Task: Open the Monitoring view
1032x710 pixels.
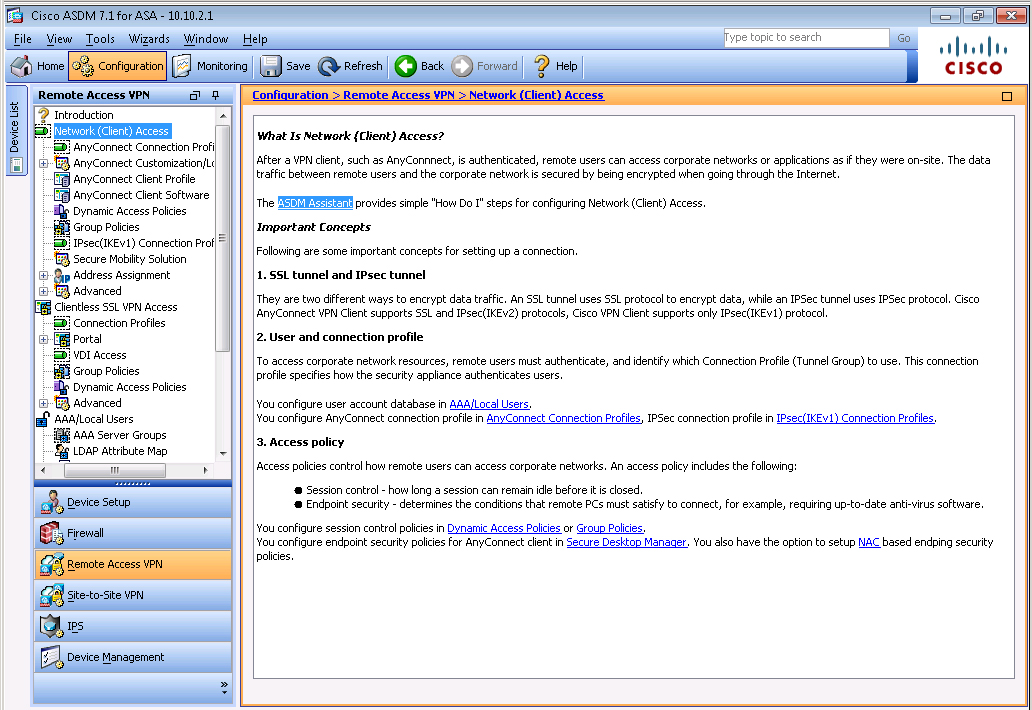Action: [210, 66]
